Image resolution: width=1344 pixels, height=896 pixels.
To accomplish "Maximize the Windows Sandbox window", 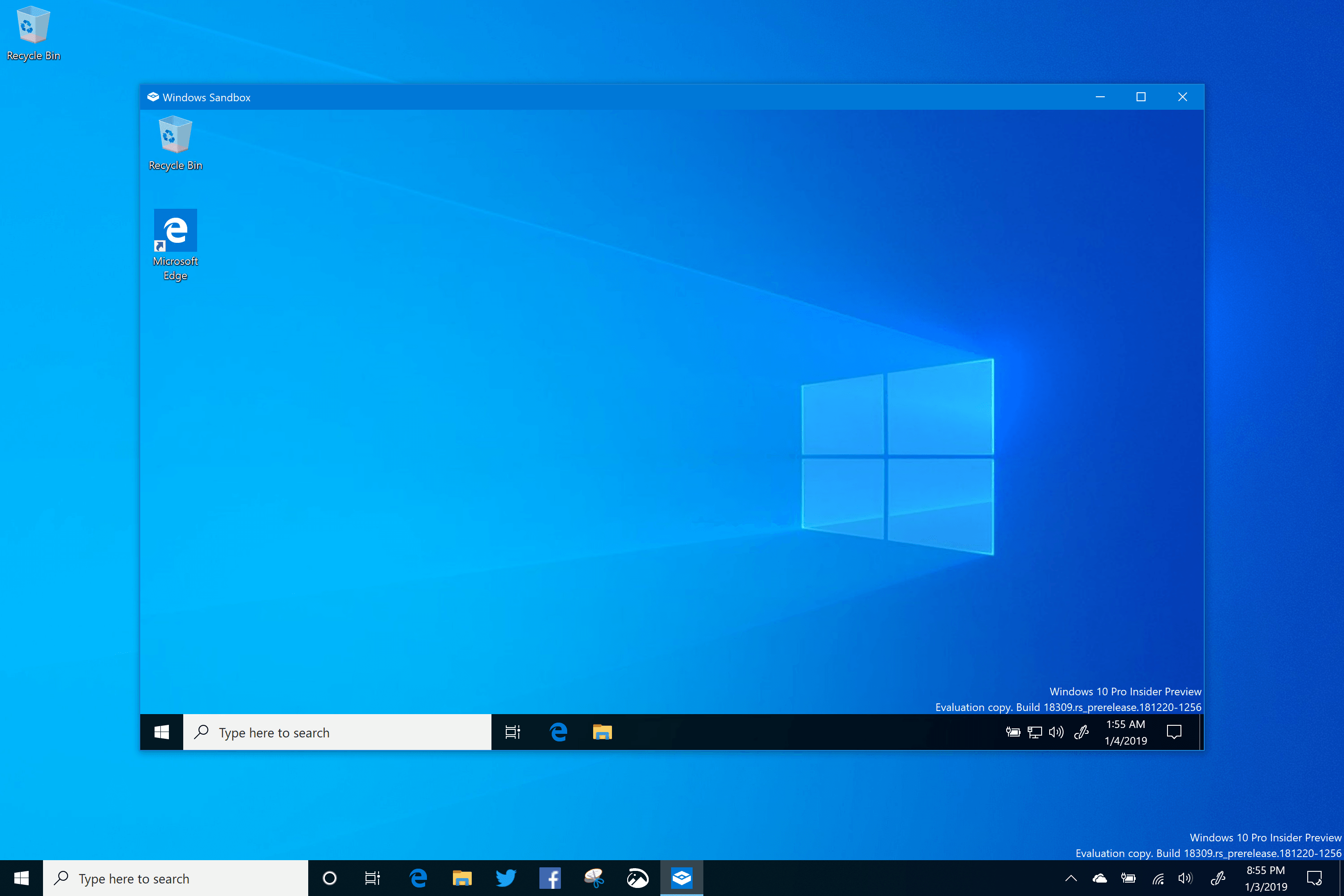I will 1141,97.
